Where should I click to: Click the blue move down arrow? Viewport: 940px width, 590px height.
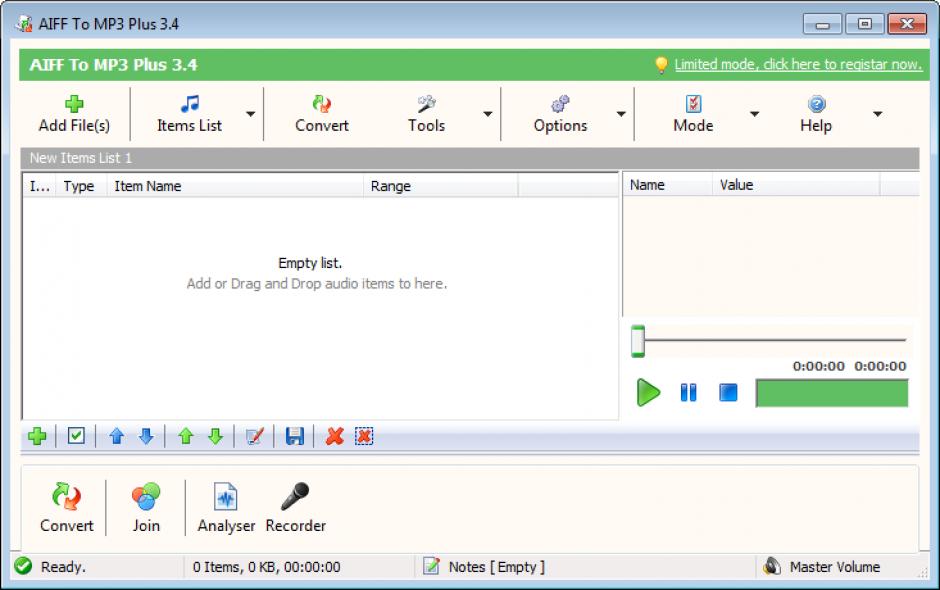click(x=146, y=436)
